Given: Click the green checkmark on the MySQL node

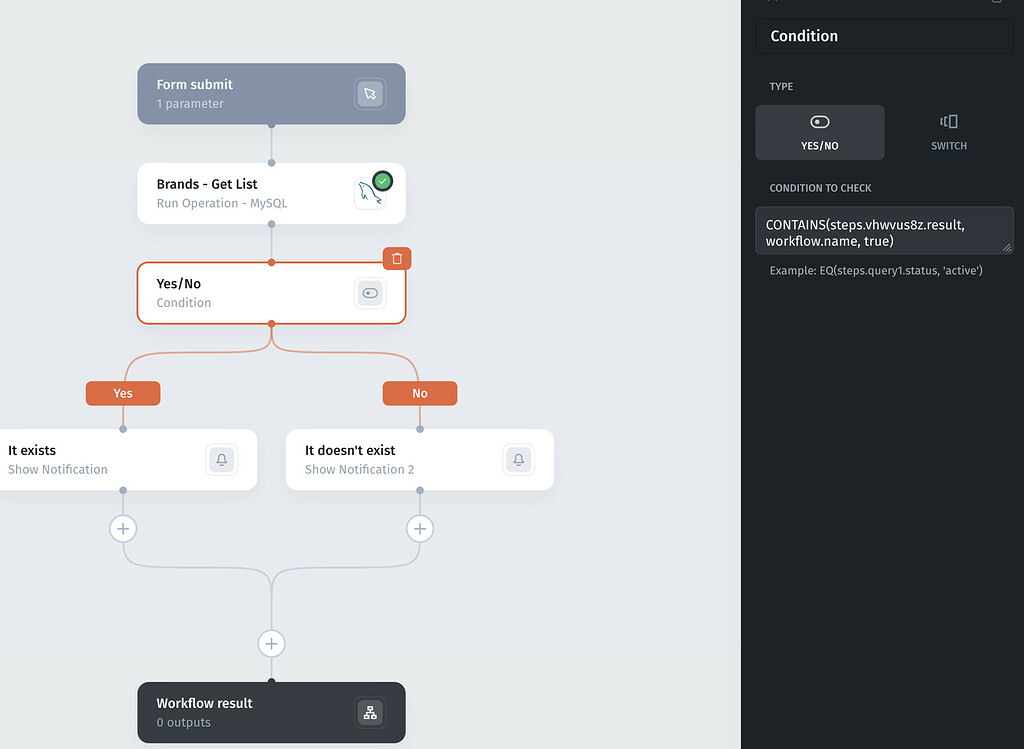Looking at the screenshot, I should click(382, 181).
